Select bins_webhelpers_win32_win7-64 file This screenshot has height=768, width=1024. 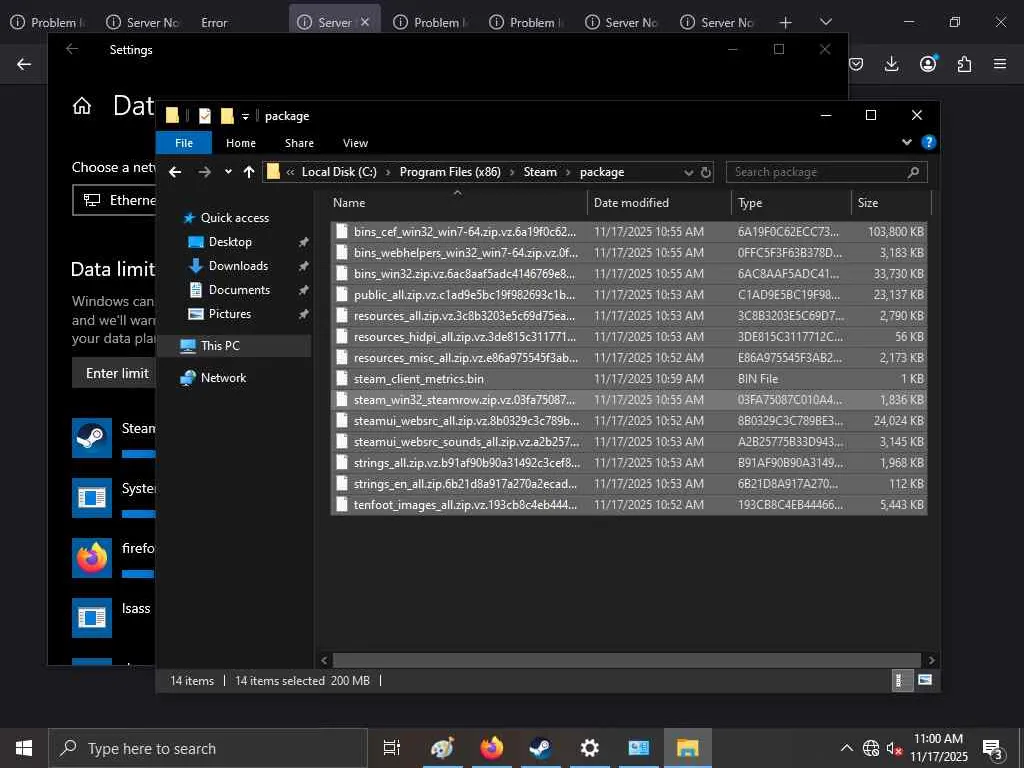629,252
